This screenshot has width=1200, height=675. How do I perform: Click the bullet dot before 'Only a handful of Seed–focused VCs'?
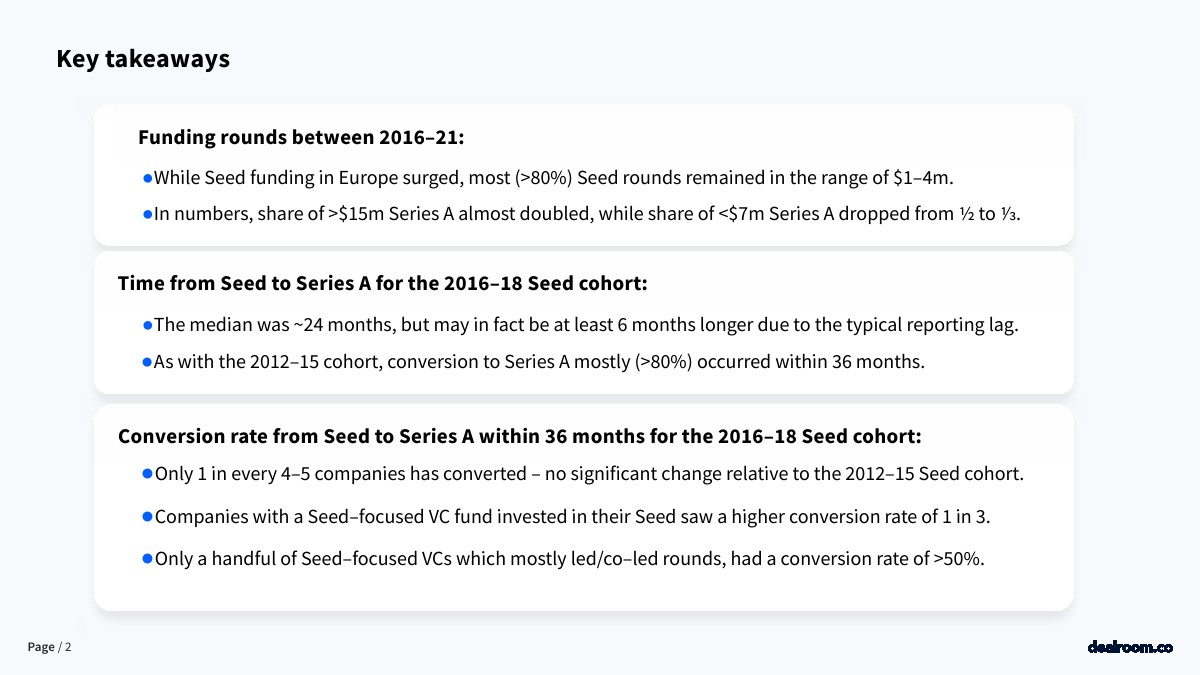click(x=148, y=558)
